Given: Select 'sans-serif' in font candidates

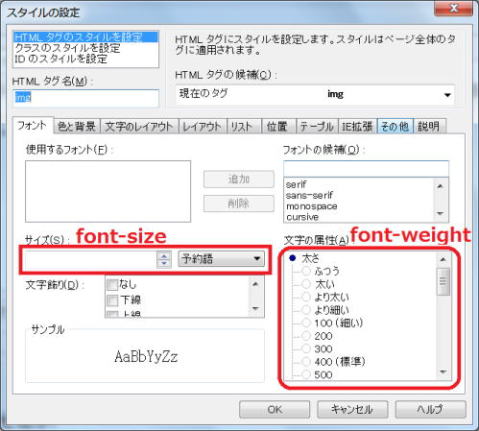Looking at the screenshot, I should click(x=359, y=195).
